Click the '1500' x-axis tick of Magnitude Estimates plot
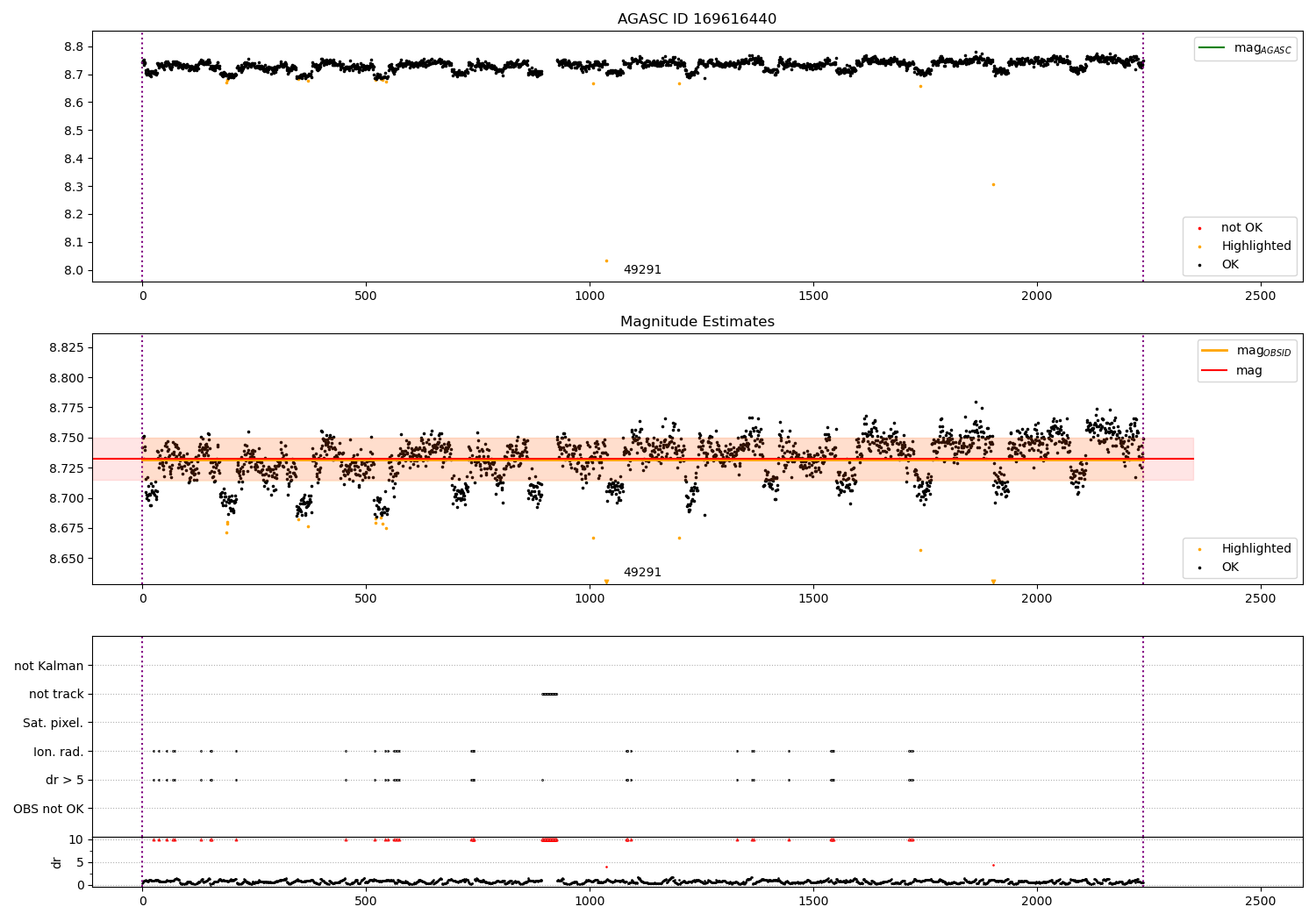Viewport: 1316px width, 921px height. pyautogui.click(x=813, y=599)
